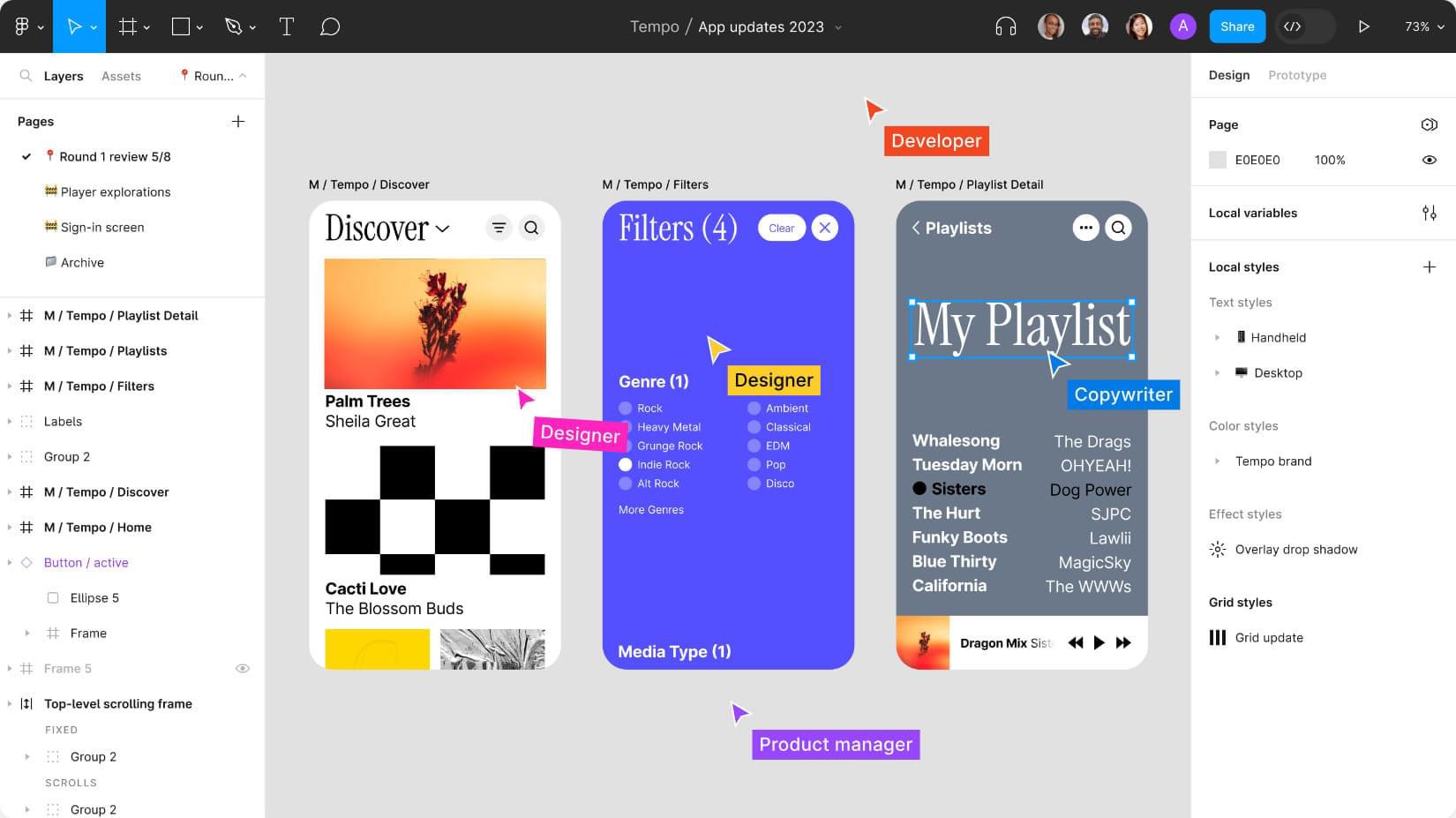The height and width of the screenshot is (818, 1456).
Task: Click the purple 'A' user avatar
Action: point(1182,26)
